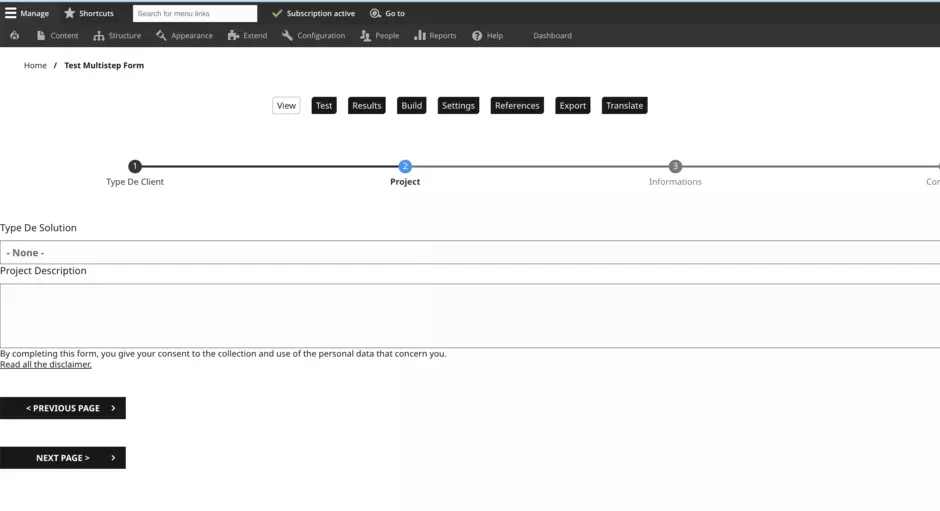Jump to step 3 Informations marker
940x511 pixels.
(675, 166)
